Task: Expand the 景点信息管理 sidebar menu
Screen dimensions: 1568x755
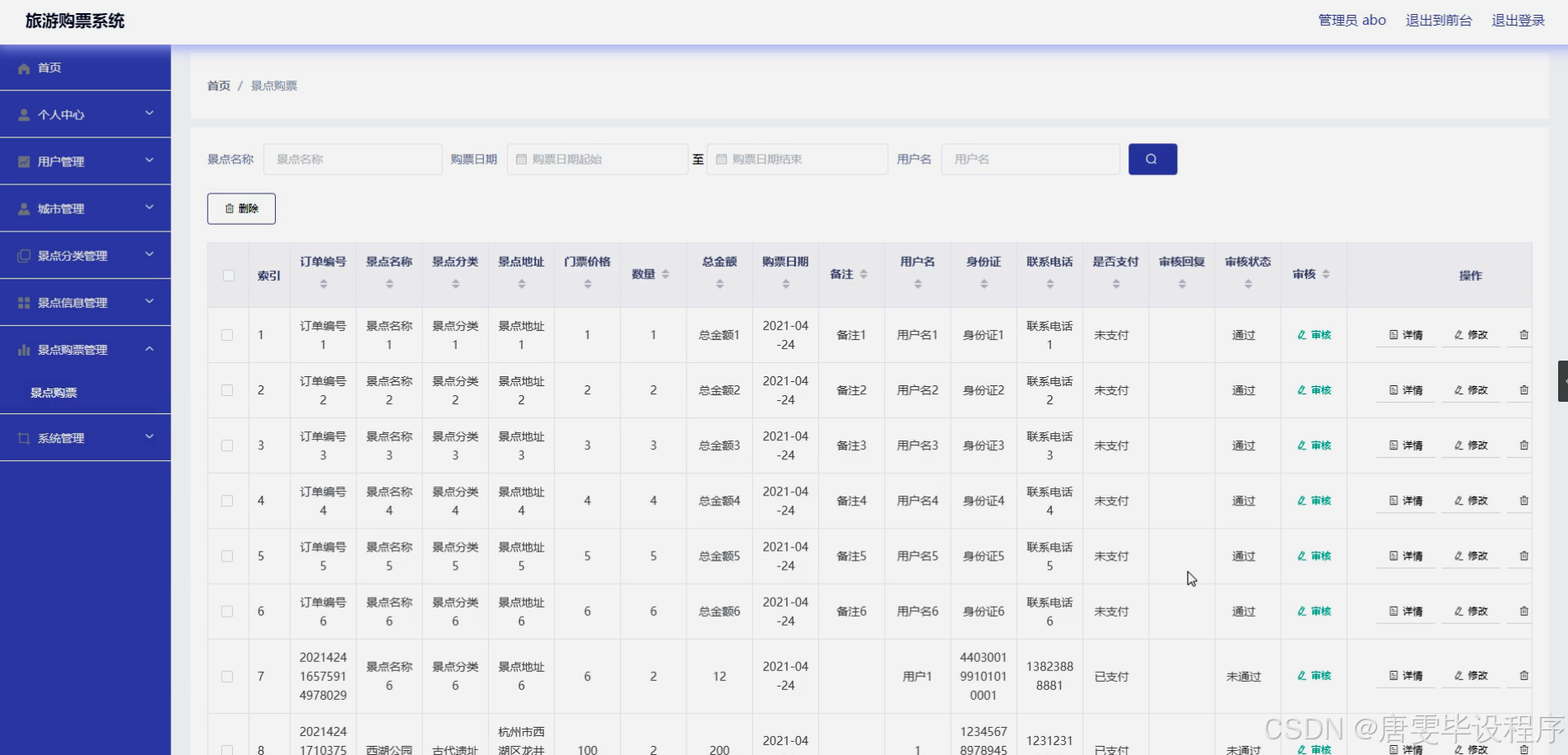Action: [x=86, y=302]
